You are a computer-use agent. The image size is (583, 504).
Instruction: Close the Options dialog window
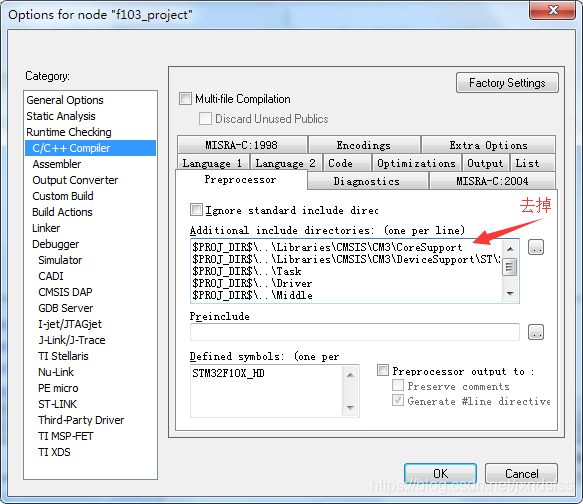click(553, 10)
